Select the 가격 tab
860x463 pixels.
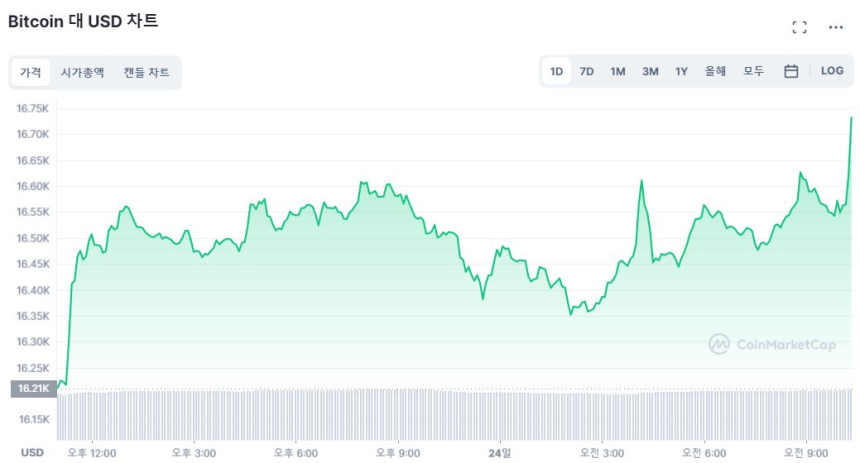(x=31, y=72)
